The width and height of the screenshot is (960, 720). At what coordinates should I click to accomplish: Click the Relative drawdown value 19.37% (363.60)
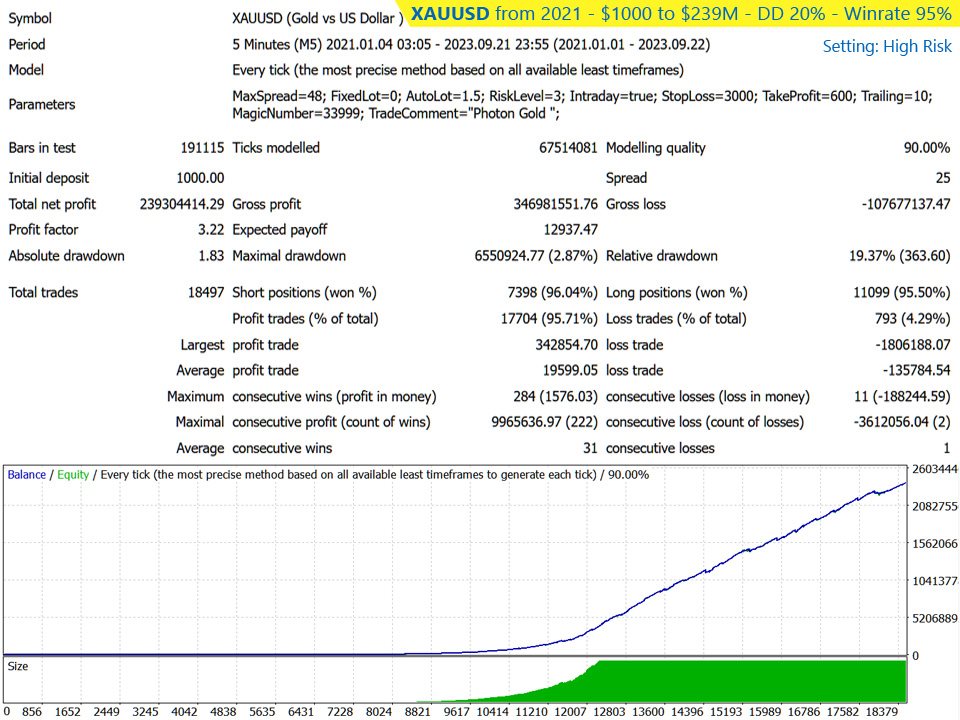899,256
